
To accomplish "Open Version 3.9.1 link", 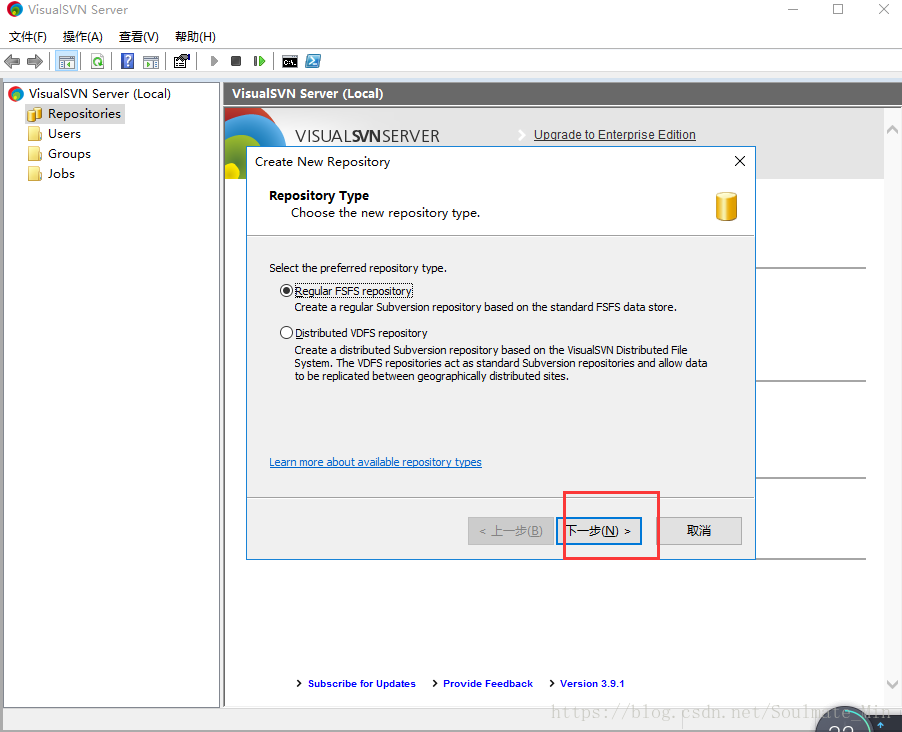I will coord(592,684).
